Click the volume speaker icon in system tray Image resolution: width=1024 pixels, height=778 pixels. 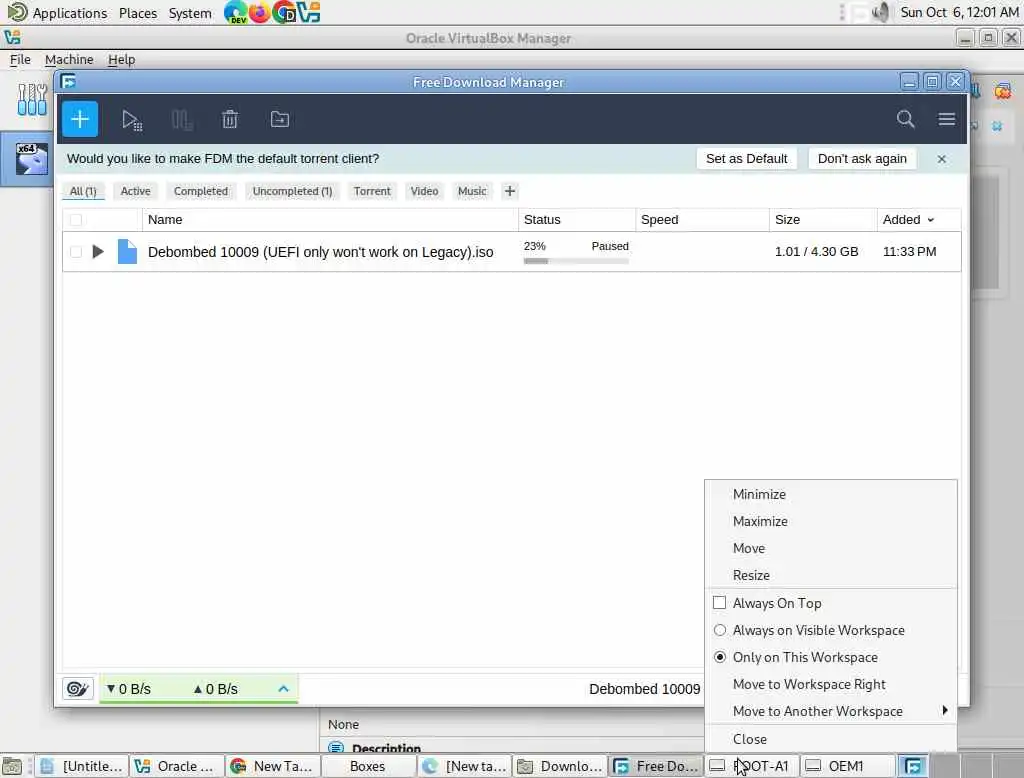[880, 12]
